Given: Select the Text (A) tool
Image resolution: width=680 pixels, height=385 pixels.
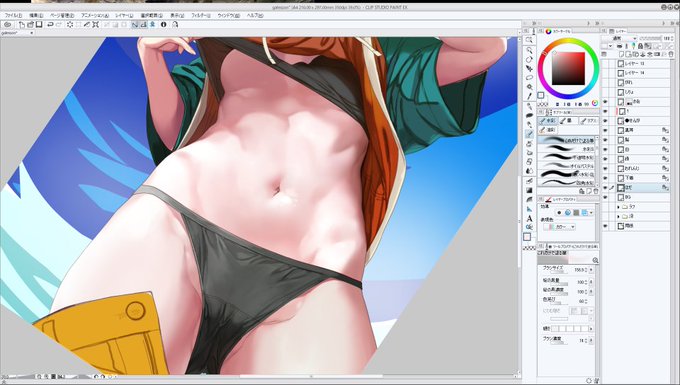Looking at the screenshot, I should tap(529, 218).
